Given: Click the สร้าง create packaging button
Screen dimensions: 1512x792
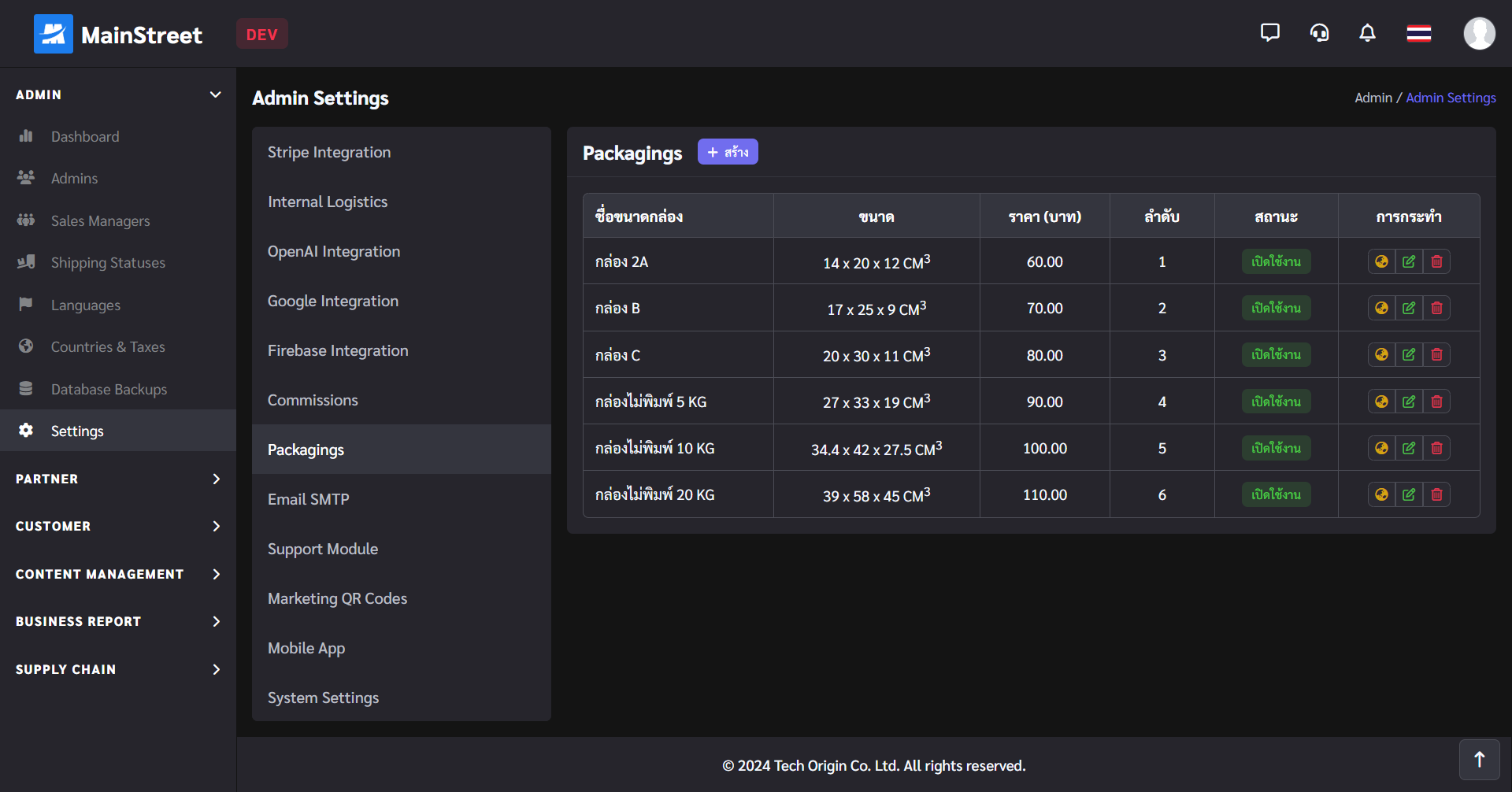Looking at the screenshot, I should click(x=728, y=152).
